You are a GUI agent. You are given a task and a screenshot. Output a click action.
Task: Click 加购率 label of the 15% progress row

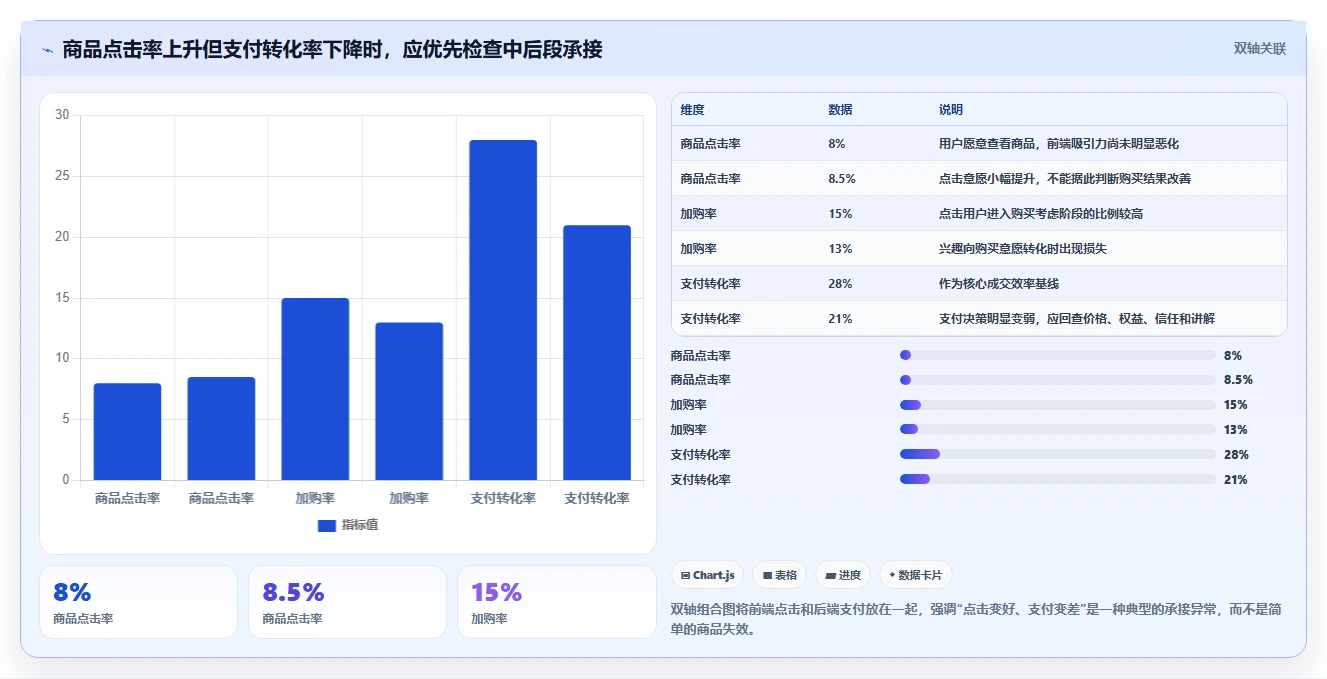(x=689, y=405)
